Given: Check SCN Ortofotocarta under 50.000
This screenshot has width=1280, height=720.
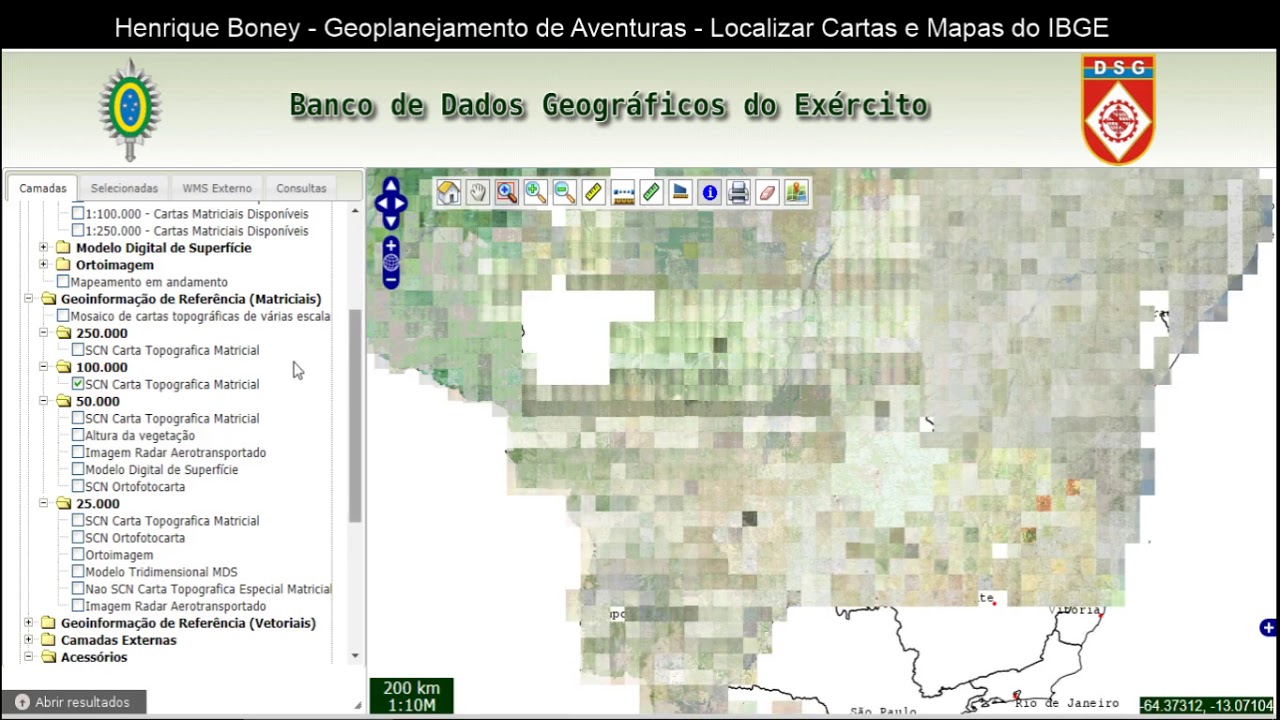Looking at the screenshot, I should 78,486.
